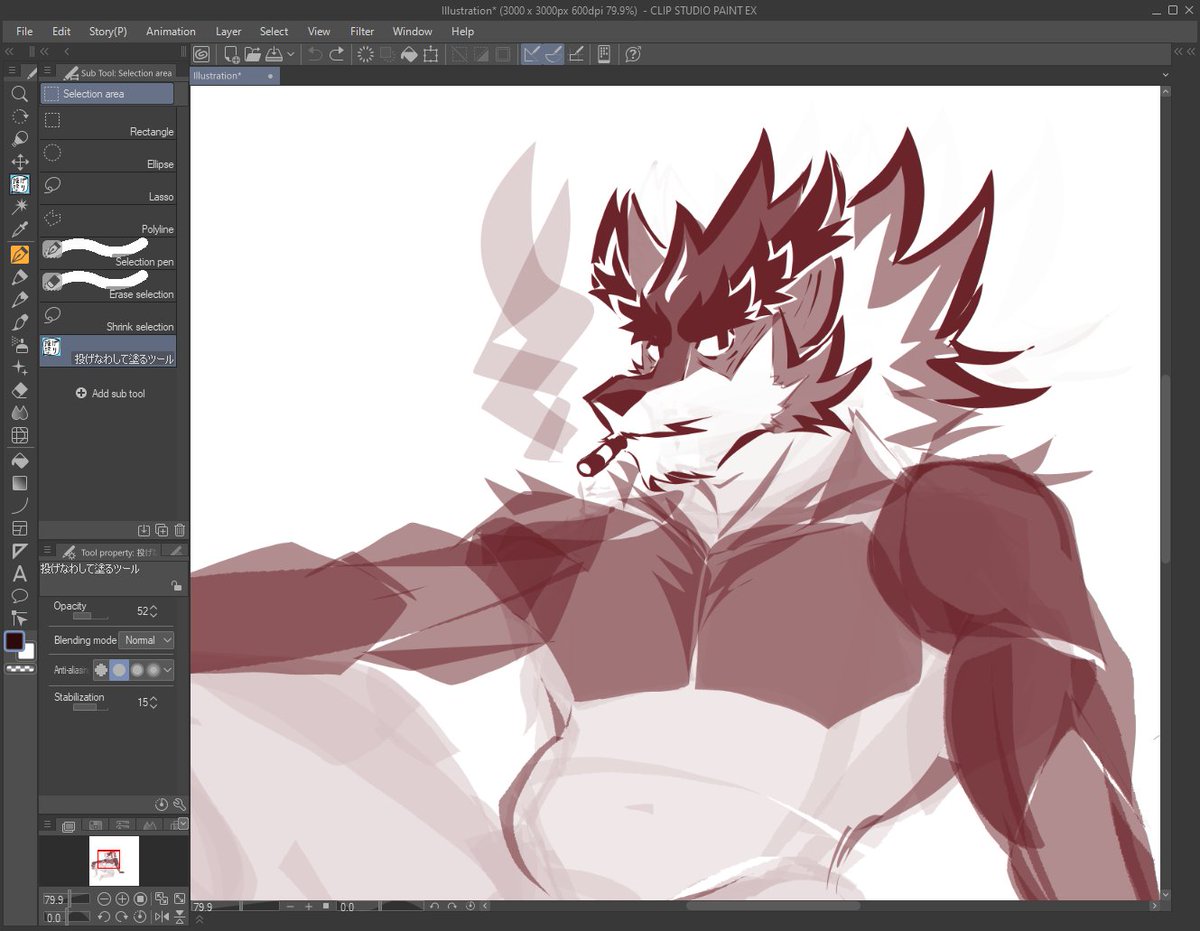Toggle Snap to Special Ruler
The image size is (1200, 931).
coord(554,55)
